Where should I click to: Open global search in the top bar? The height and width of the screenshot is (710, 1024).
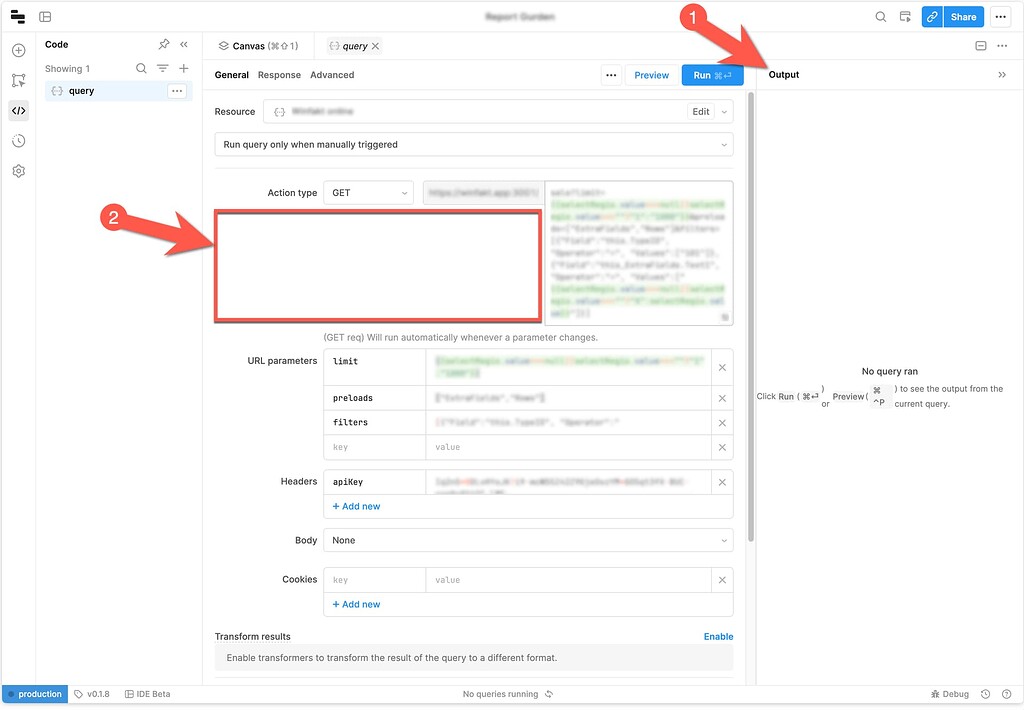tap(880, 16)
